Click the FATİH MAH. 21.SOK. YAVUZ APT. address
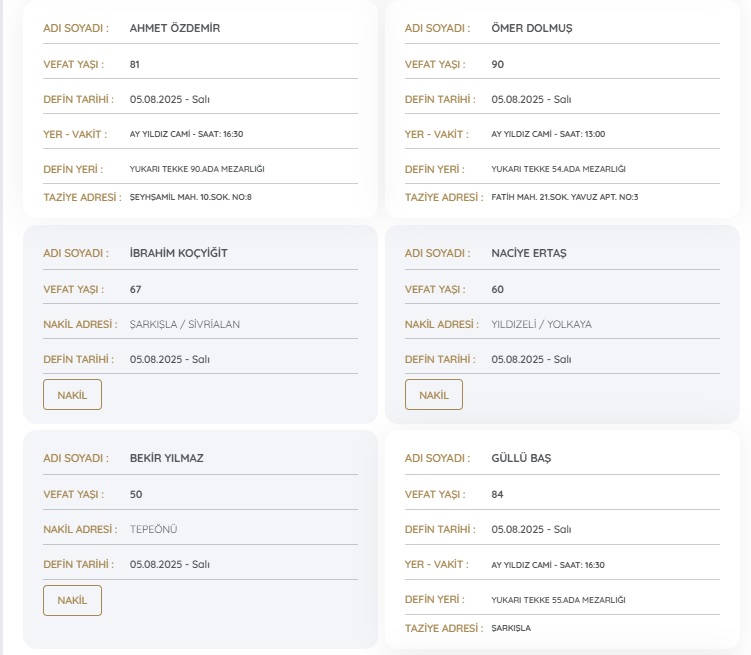Image resolution: width=751 pixels, height=655 pixels. [x=565, y=197]
